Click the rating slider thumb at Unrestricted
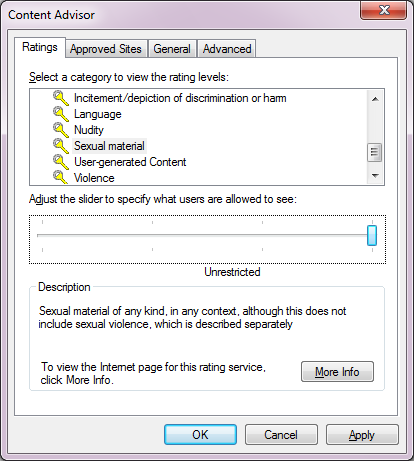Screen dimensions: 414x461 click(x=372, y=235)
